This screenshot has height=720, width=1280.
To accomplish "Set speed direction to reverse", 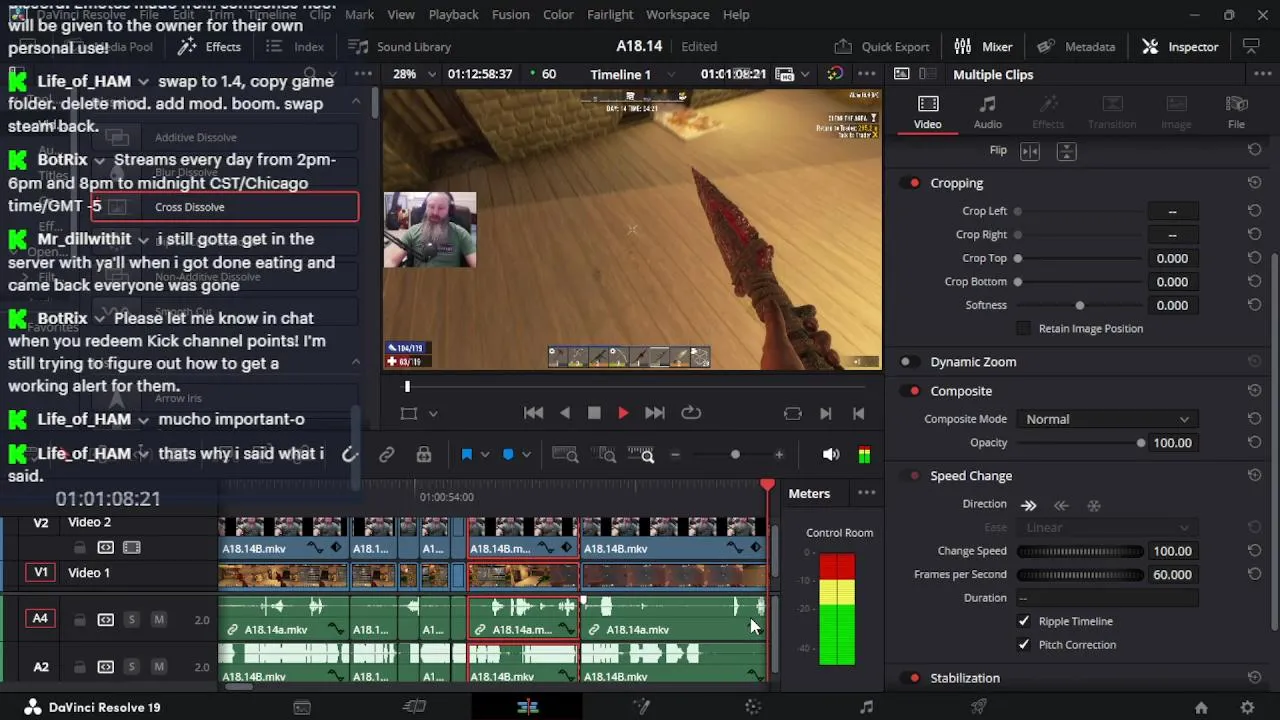I will (x=1061, y=505).
